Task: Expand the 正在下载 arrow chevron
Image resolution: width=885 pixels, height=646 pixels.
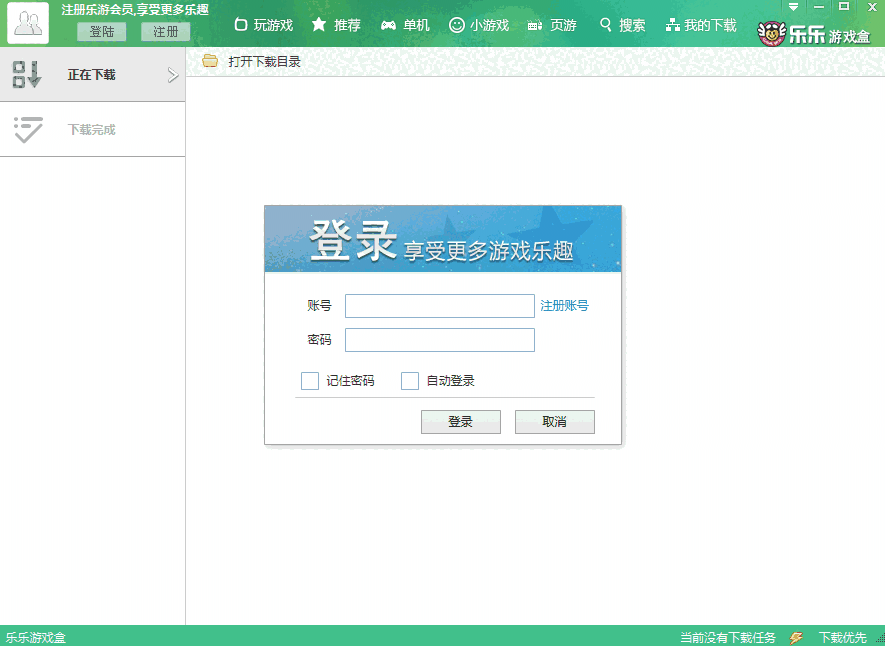Action: pos(172,75)
